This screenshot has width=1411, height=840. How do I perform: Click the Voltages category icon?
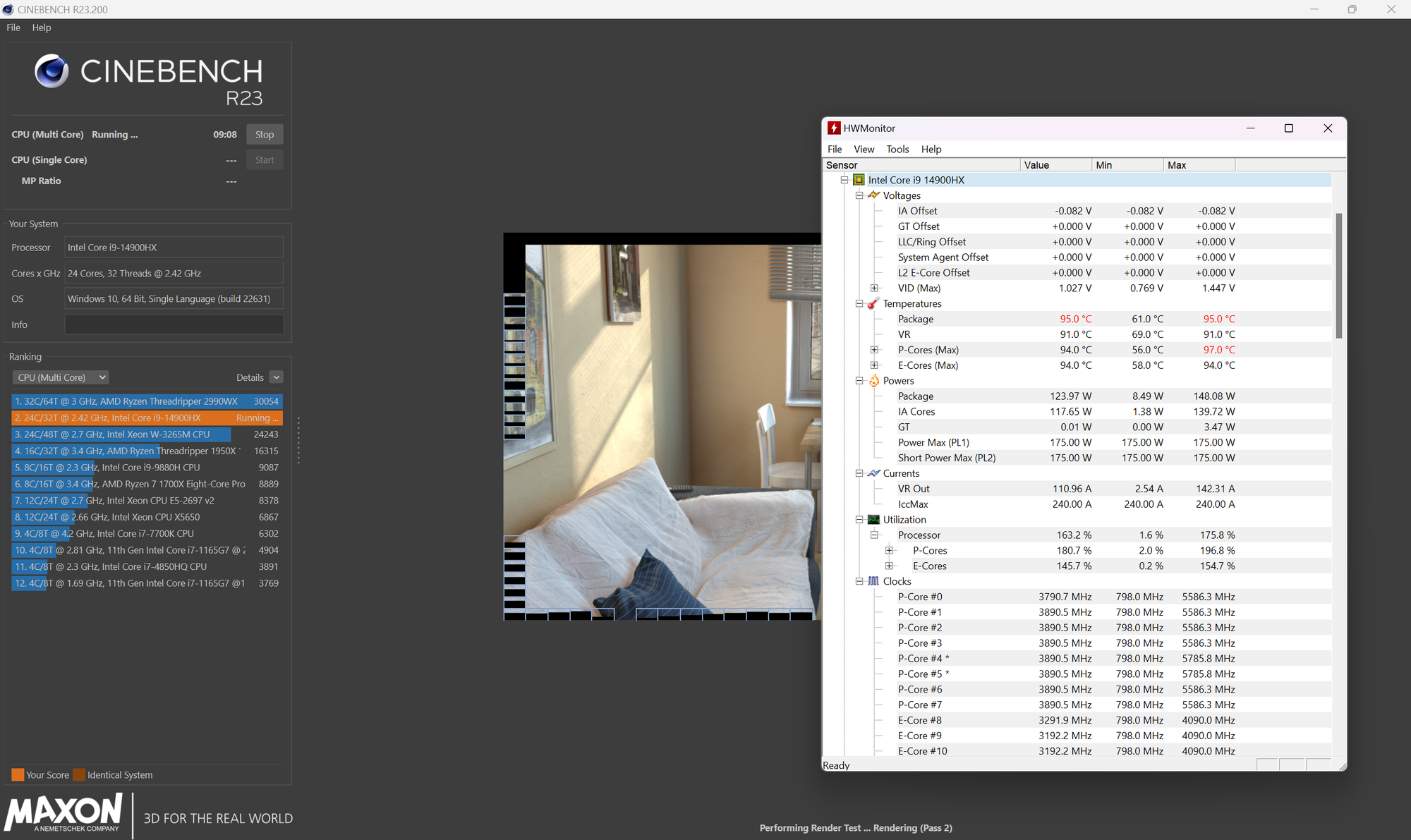pos(873,195)
